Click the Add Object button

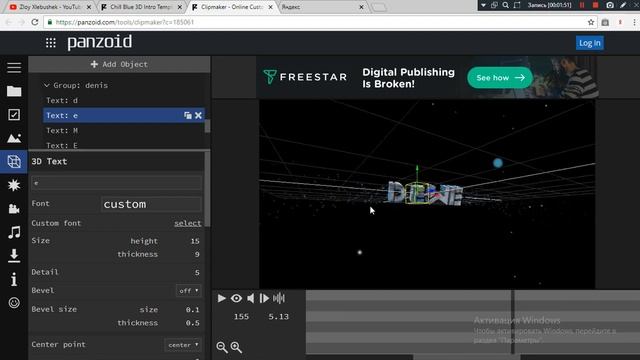(119, 64)
